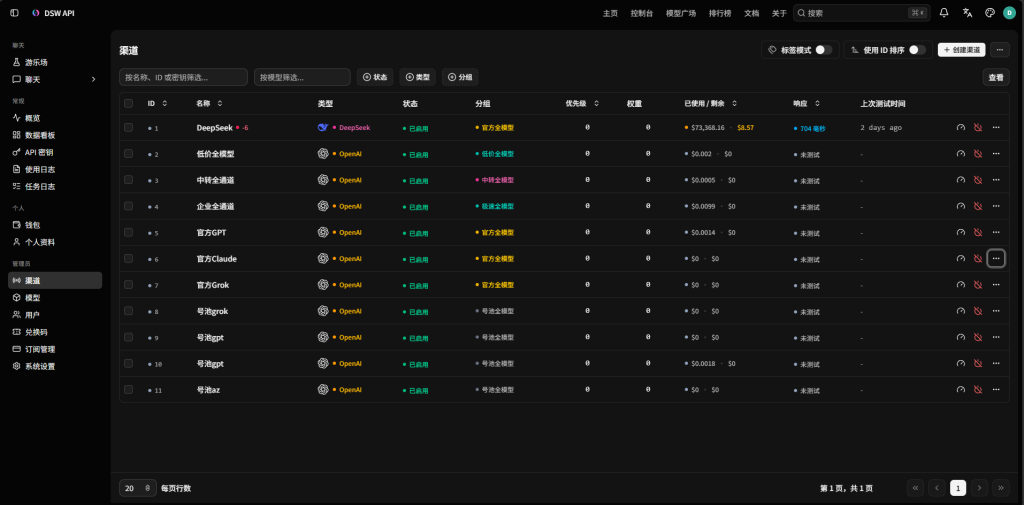Screen dimensions: 1024x505
Task: Open more actions for 官方Claude row
Action: [996, 259]
